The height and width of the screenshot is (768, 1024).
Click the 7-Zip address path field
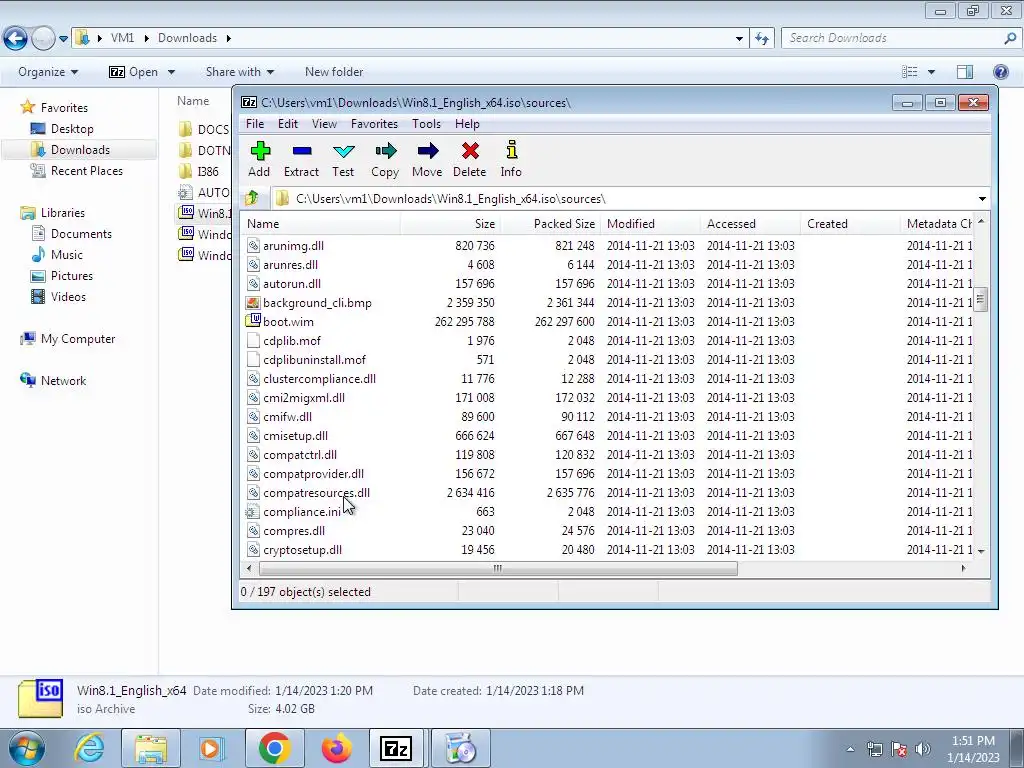pos(624,199)
